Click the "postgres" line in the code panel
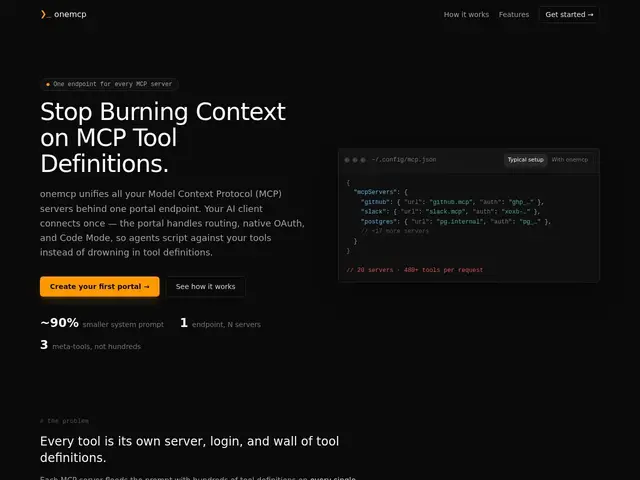Image resolution: width=640 pixels, height=480 pixels. click(x=456, y=222)
